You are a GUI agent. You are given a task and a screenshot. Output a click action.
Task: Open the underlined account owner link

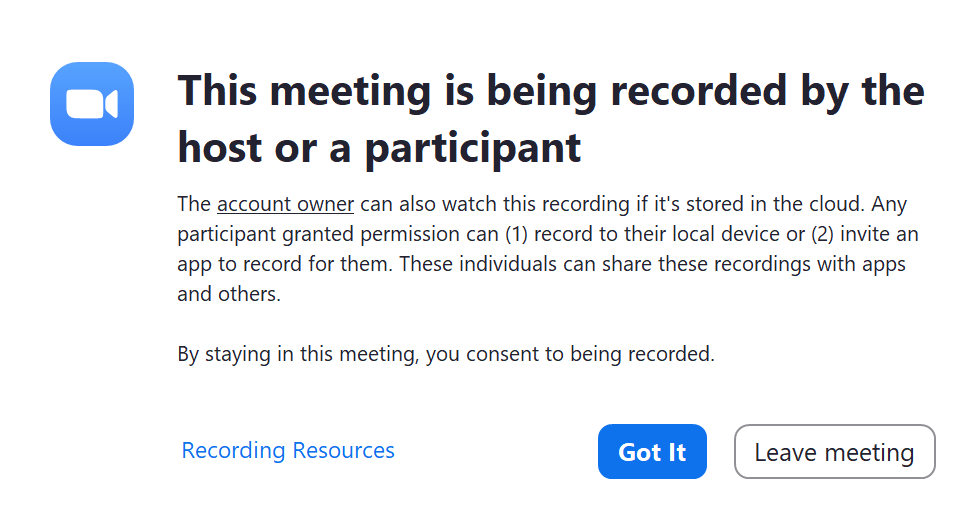point(286,204)
